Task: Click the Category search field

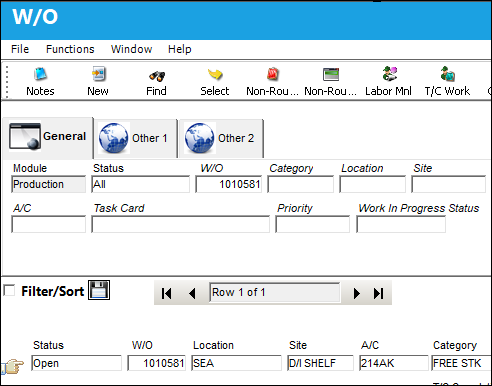Action: tap(301, 184)
